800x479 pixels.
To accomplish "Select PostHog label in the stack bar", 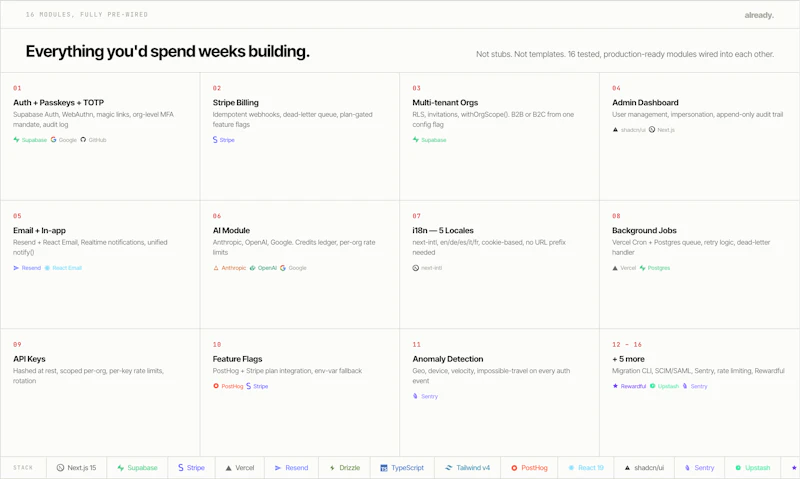I will pyautogui.click(x=534, y=468).
